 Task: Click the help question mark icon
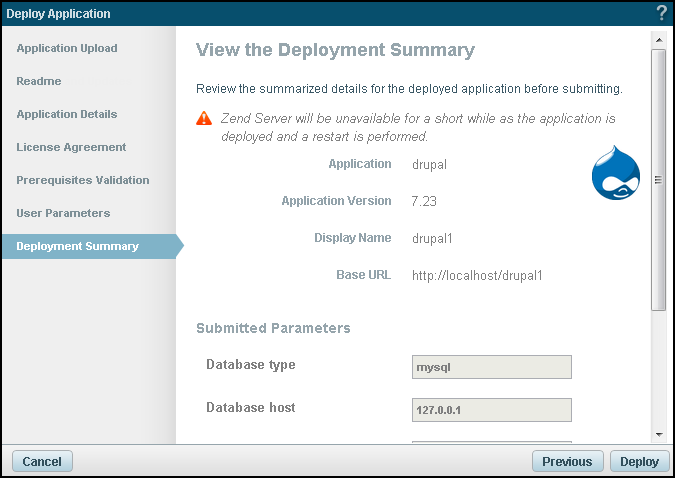(661, 13)
